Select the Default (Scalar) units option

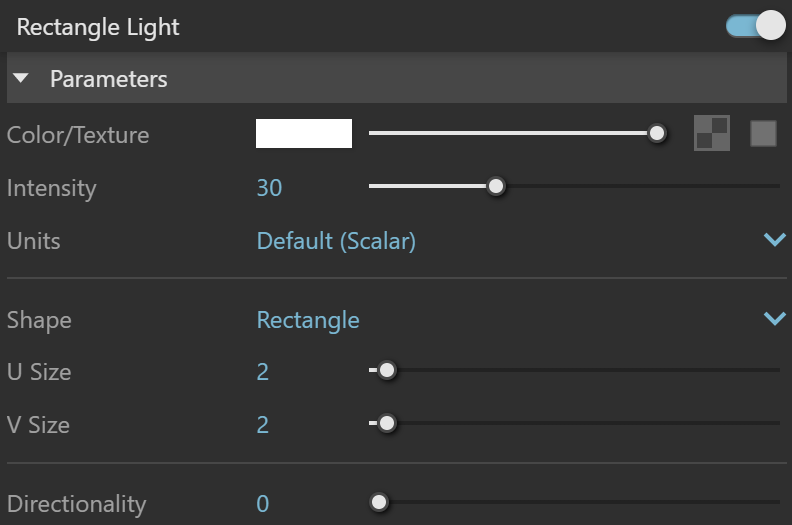point(336,241)
